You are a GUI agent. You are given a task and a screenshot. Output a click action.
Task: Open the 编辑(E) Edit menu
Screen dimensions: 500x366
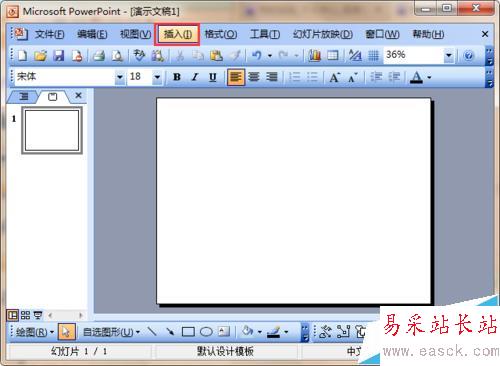coord(92,34)
